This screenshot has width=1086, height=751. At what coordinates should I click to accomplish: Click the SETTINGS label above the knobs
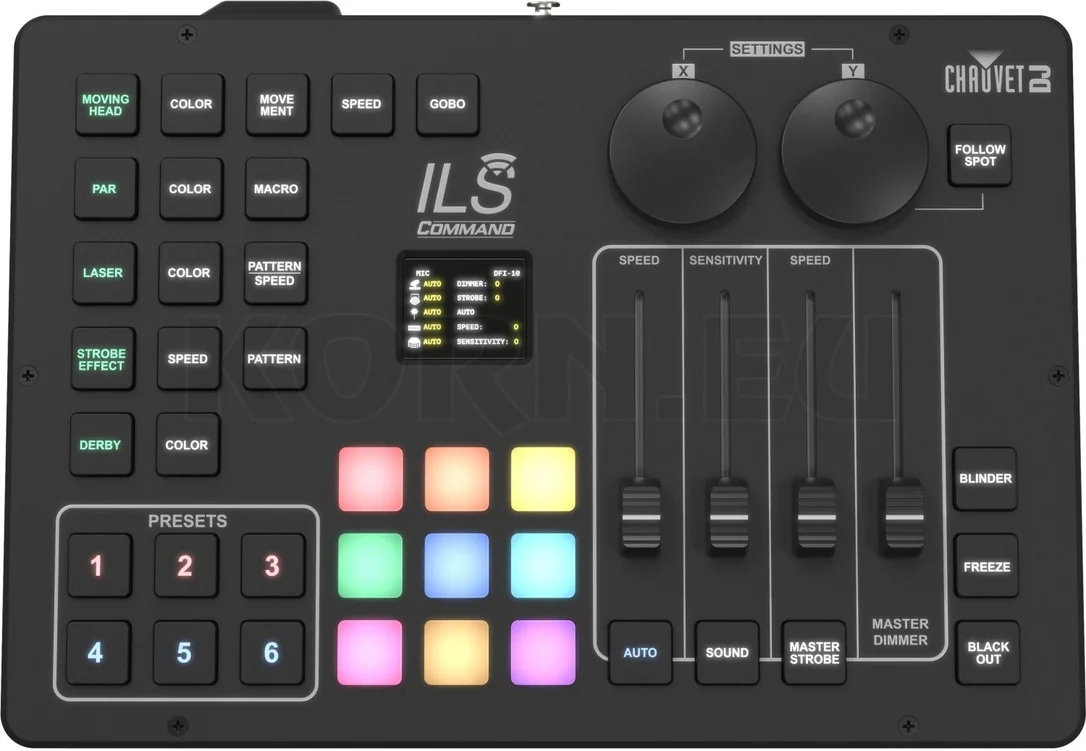[x=767, y=49]
